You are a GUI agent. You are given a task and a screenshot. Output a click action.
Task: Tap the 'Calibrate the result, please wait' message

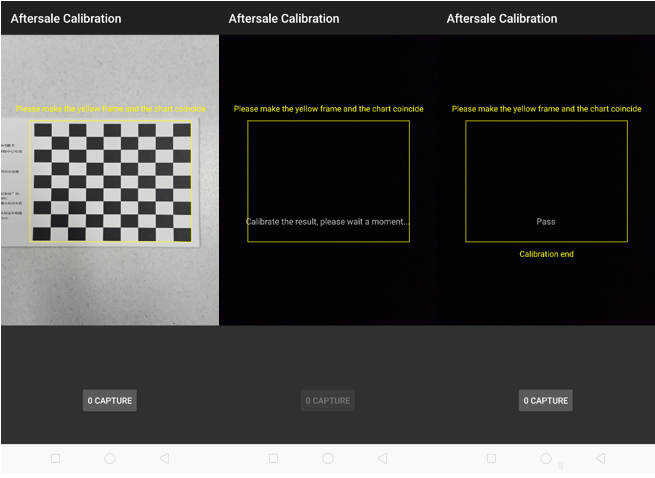pyautogui.click(x=328, y=221)
